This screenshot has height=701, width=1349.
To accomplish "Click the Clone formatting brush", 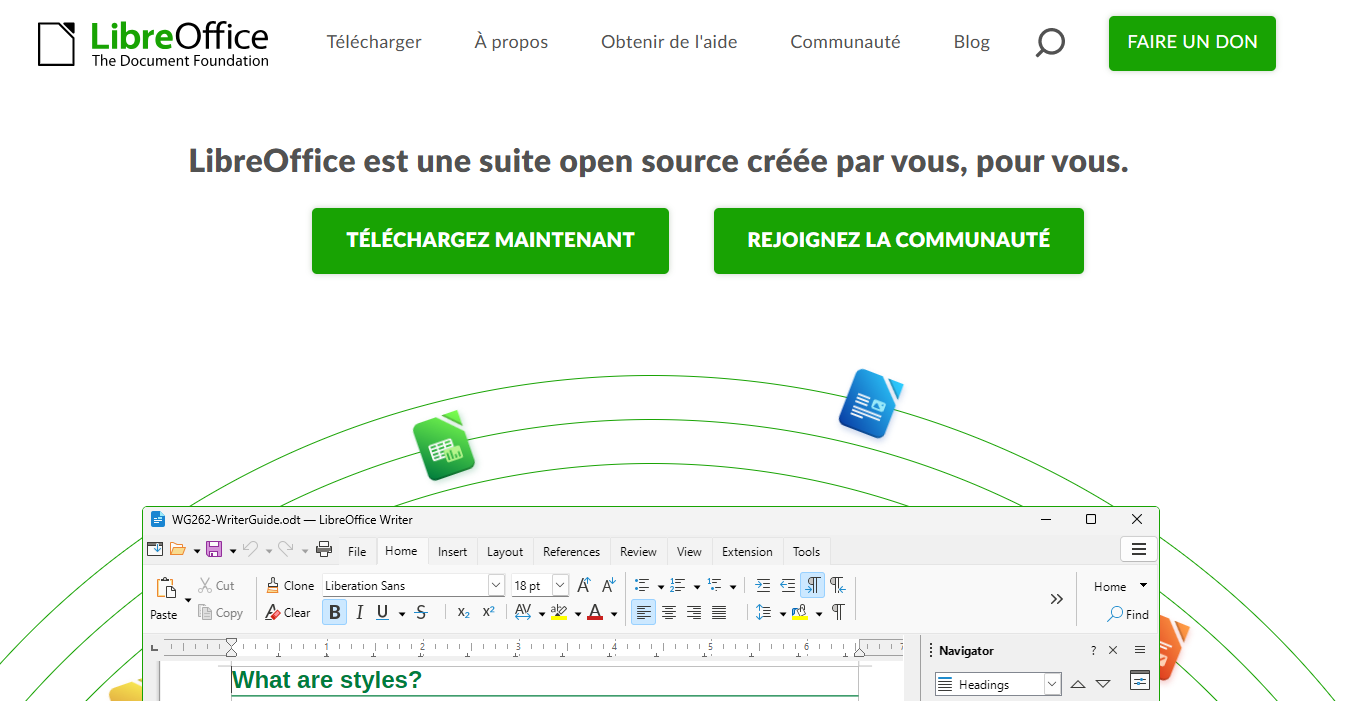I will [x=290, y=585].
